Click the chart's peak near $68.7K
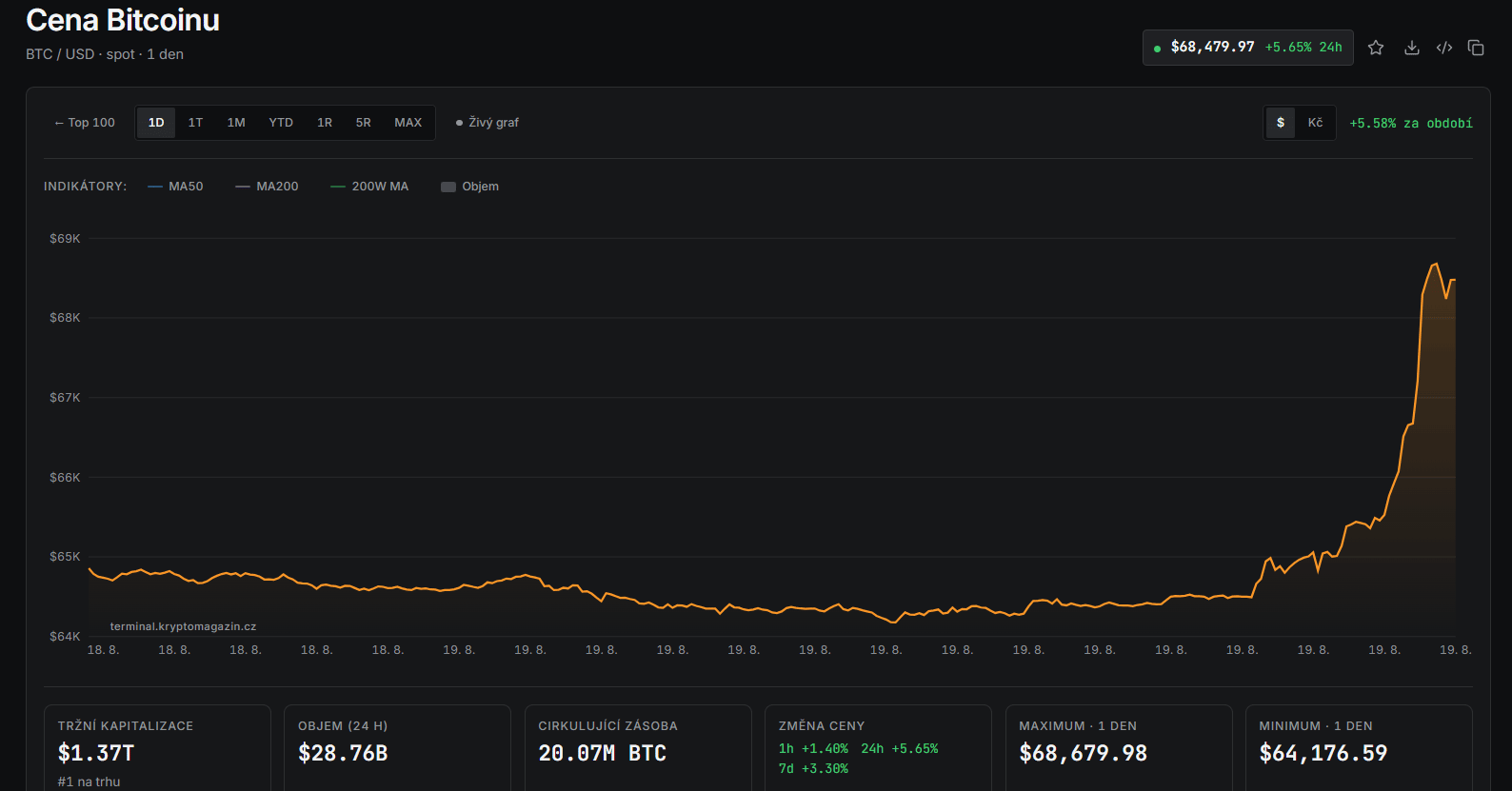Screen dimensions: 1512x791 click(1436, 264)
